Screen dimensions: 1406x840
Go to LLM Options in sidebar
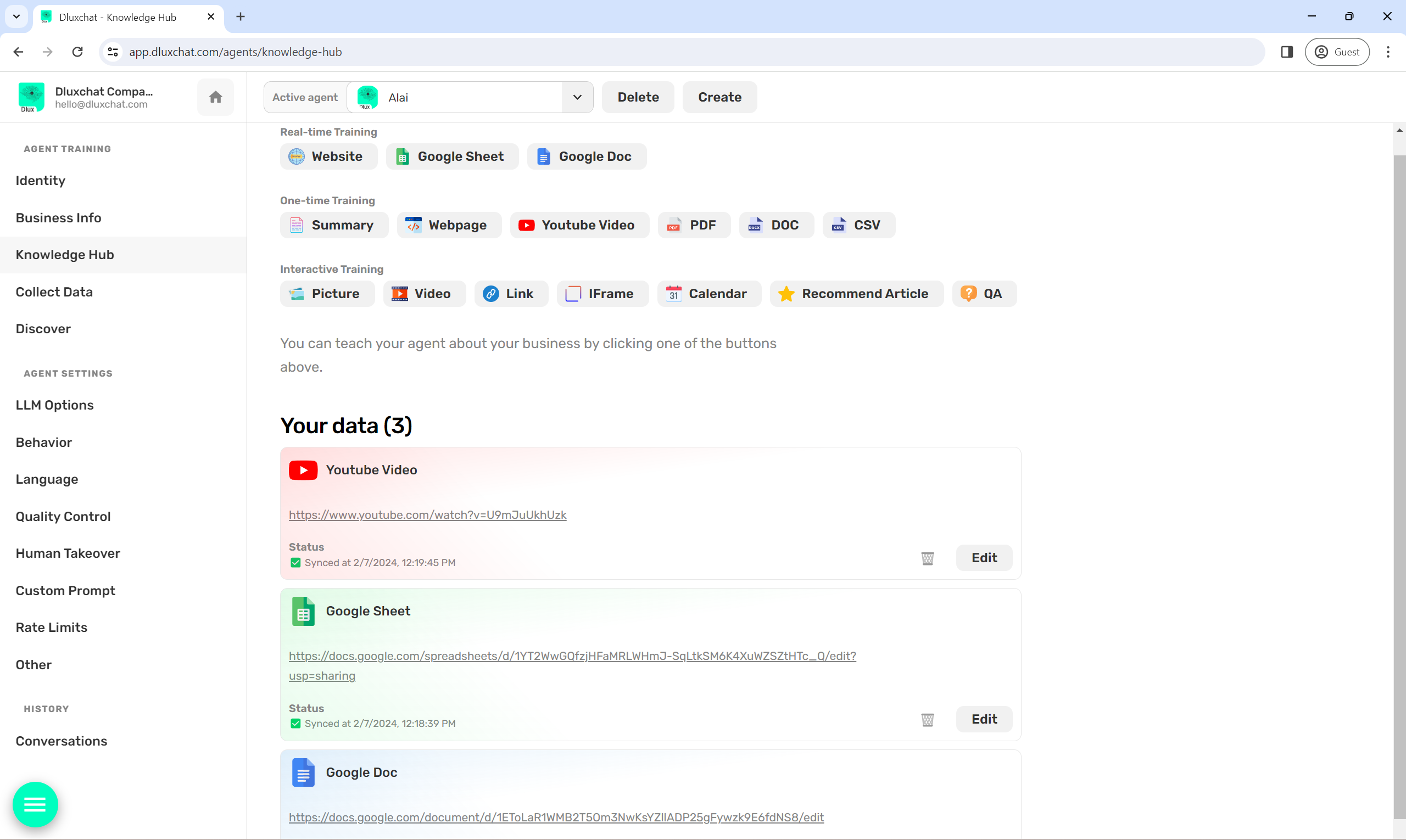[x=54, y=405]
